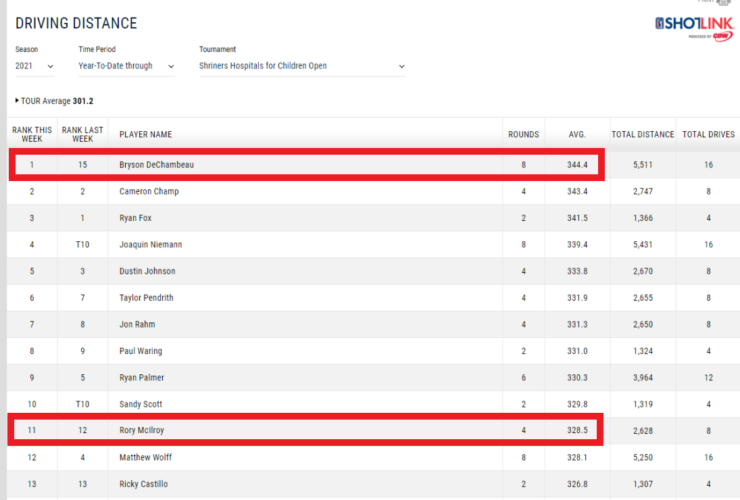Image resolution: width=740 pixels, height=500 pixels.
Task: Select average value 344.4
Action: [x=577, y=165]
